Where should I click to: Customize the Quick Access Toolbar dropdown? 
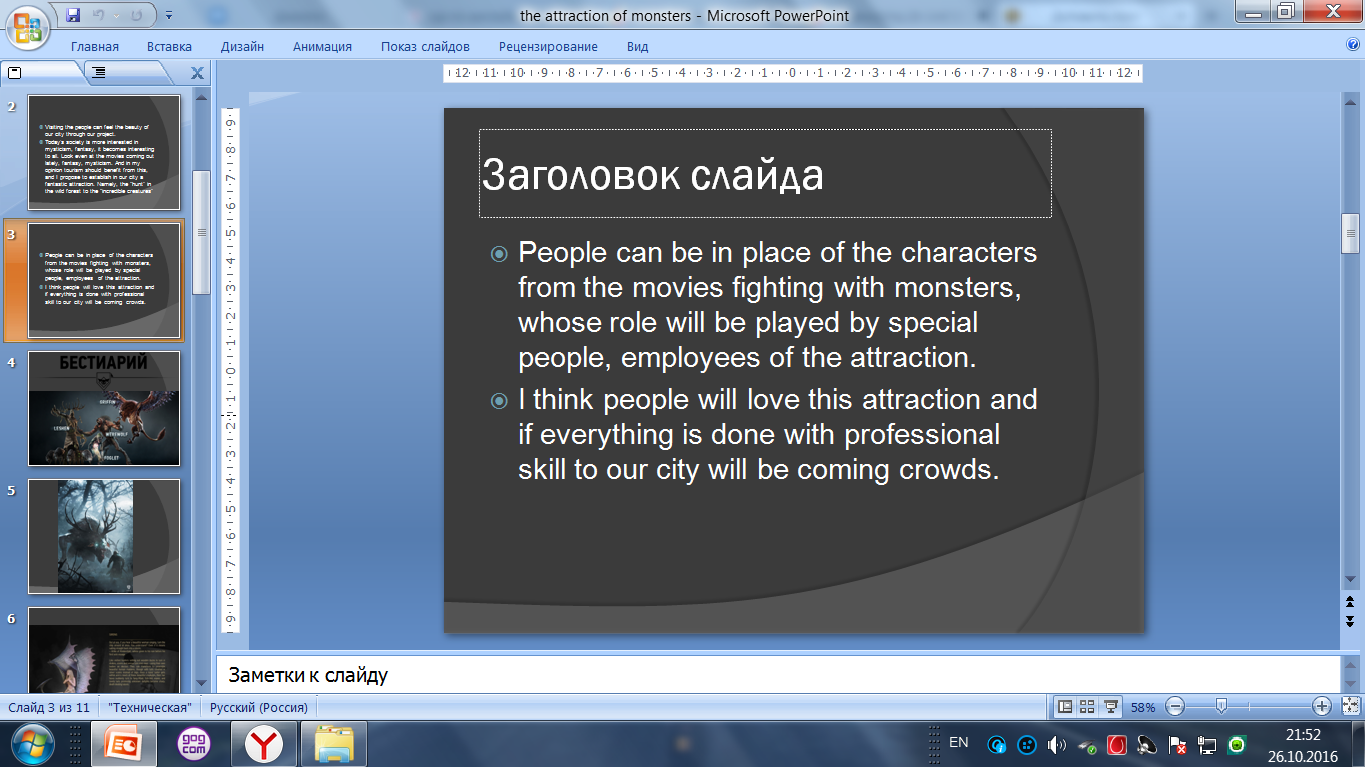point(168,15)
